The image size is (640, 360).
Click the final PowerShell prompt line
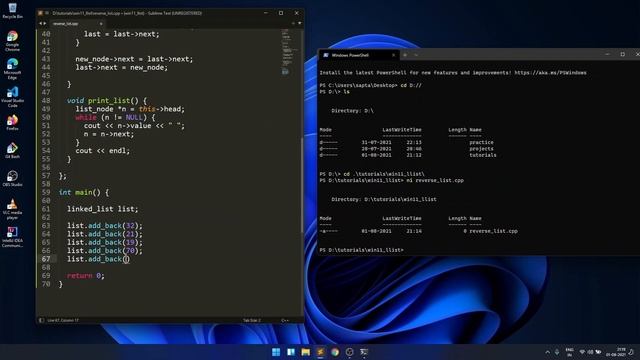coord(362,250)
